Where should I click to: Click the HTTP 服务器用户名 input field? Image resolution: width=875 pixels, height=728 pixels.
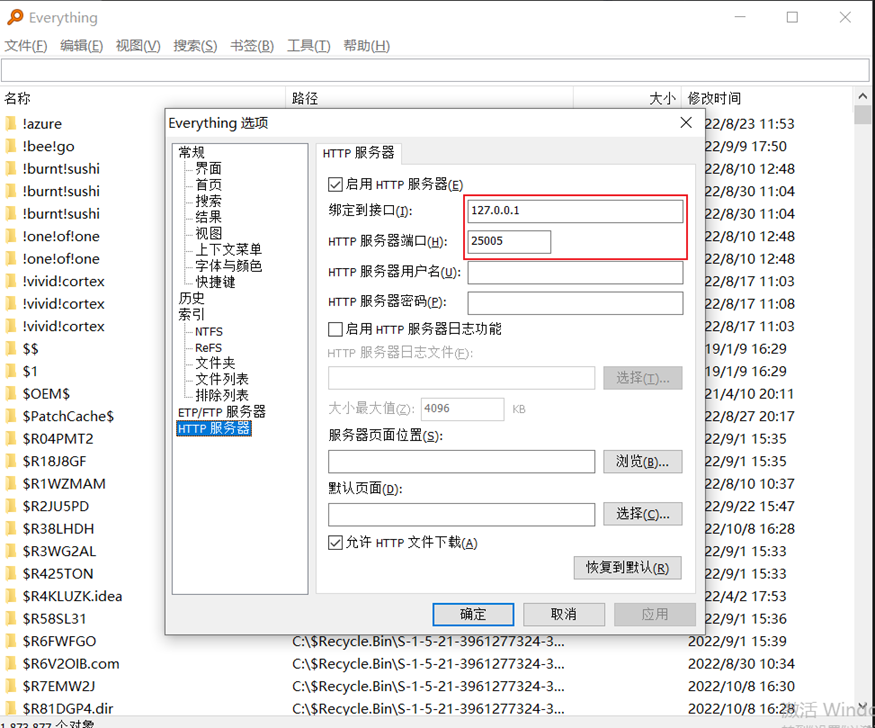[575, 272]
